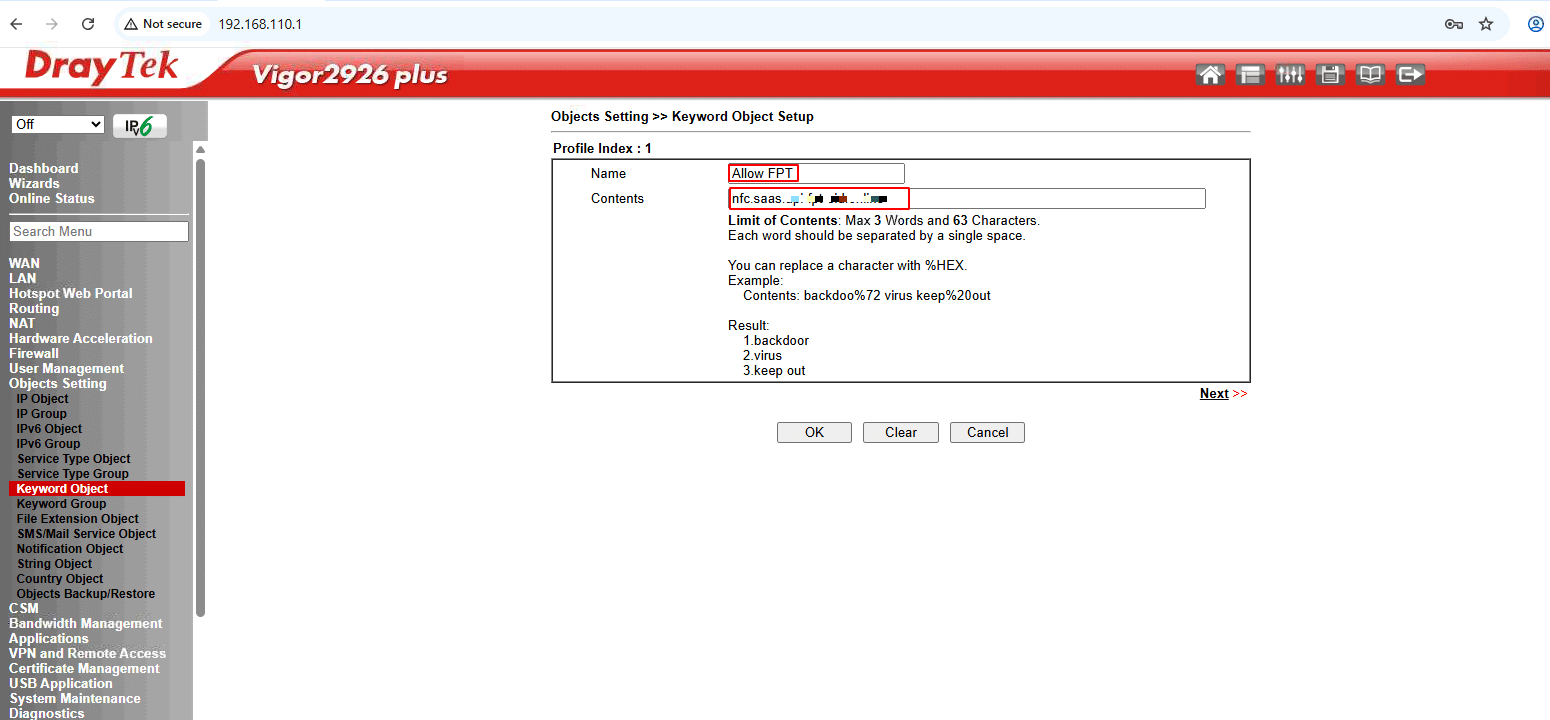
Task: Select the highlighted Keyword Object item
Action: pos(97,489)
